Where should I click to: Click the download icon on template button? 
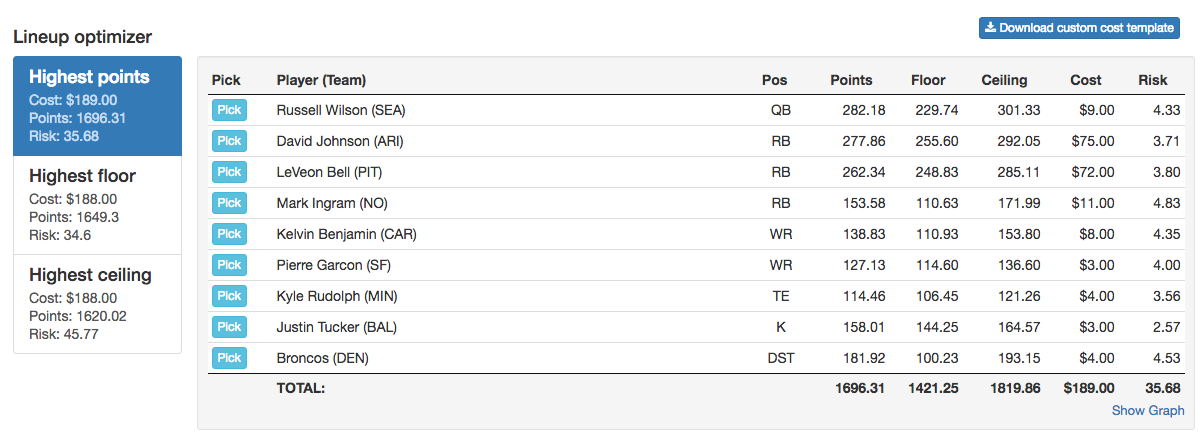990,28
